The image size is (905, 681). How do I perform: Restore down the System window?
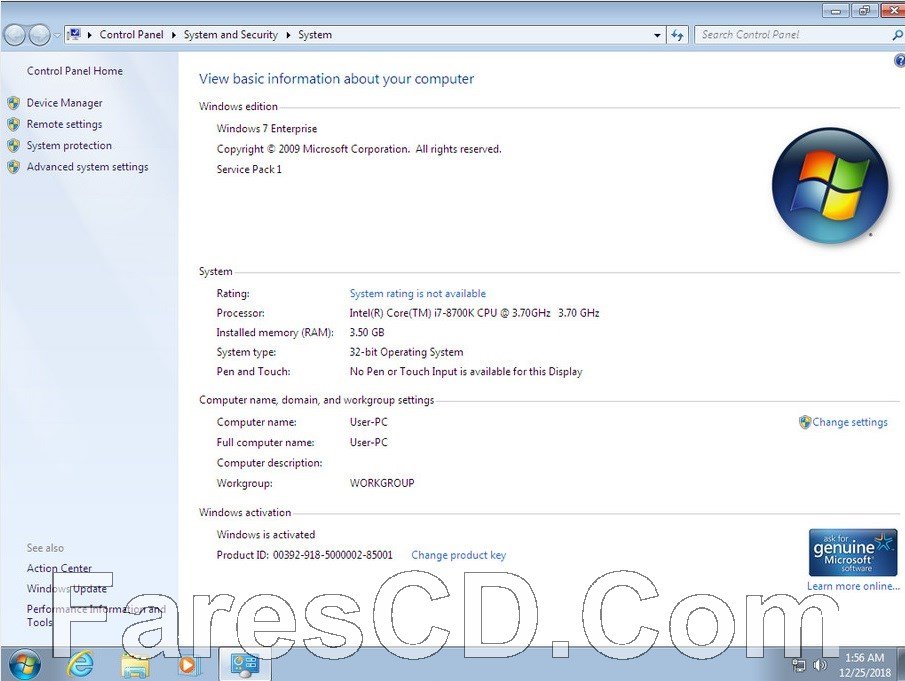point(865,10)
